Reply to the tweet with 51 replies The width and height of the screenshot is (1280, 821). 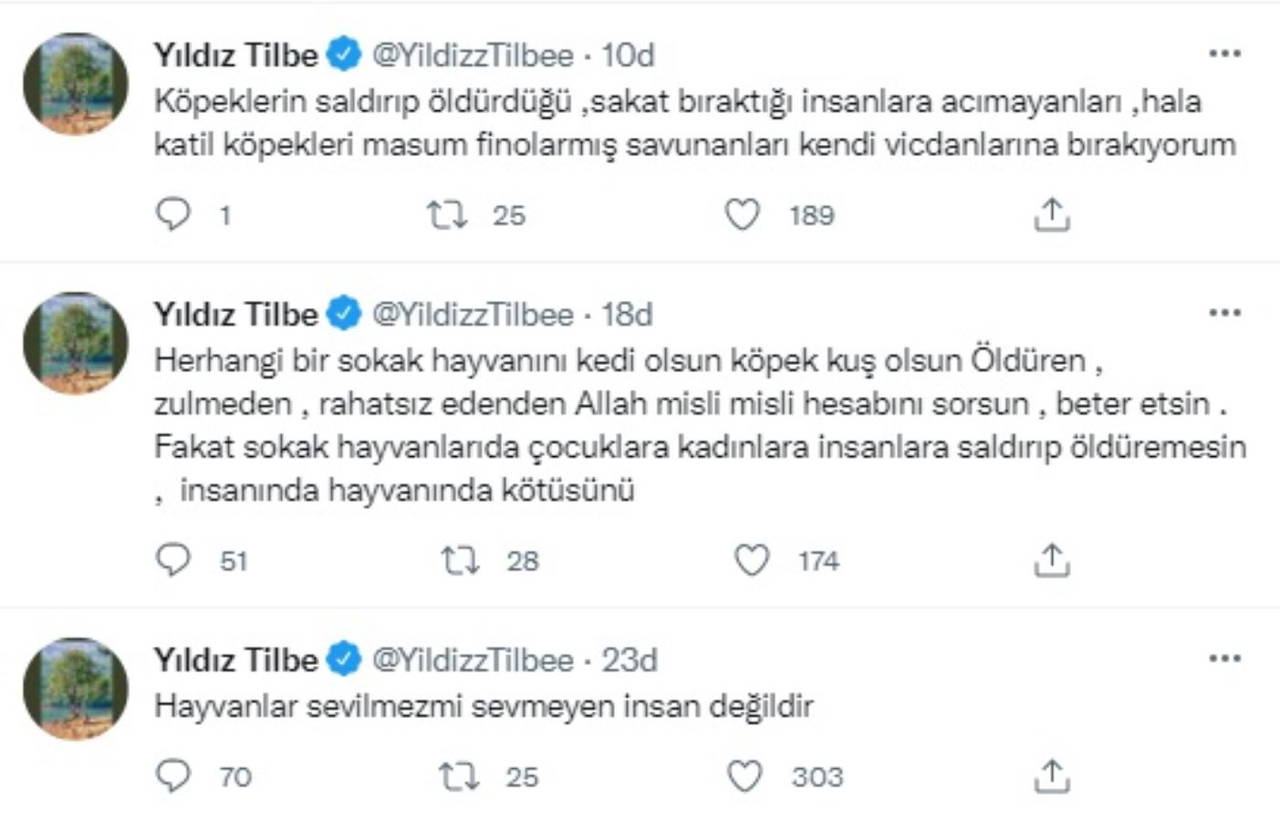tap(174, 560)
